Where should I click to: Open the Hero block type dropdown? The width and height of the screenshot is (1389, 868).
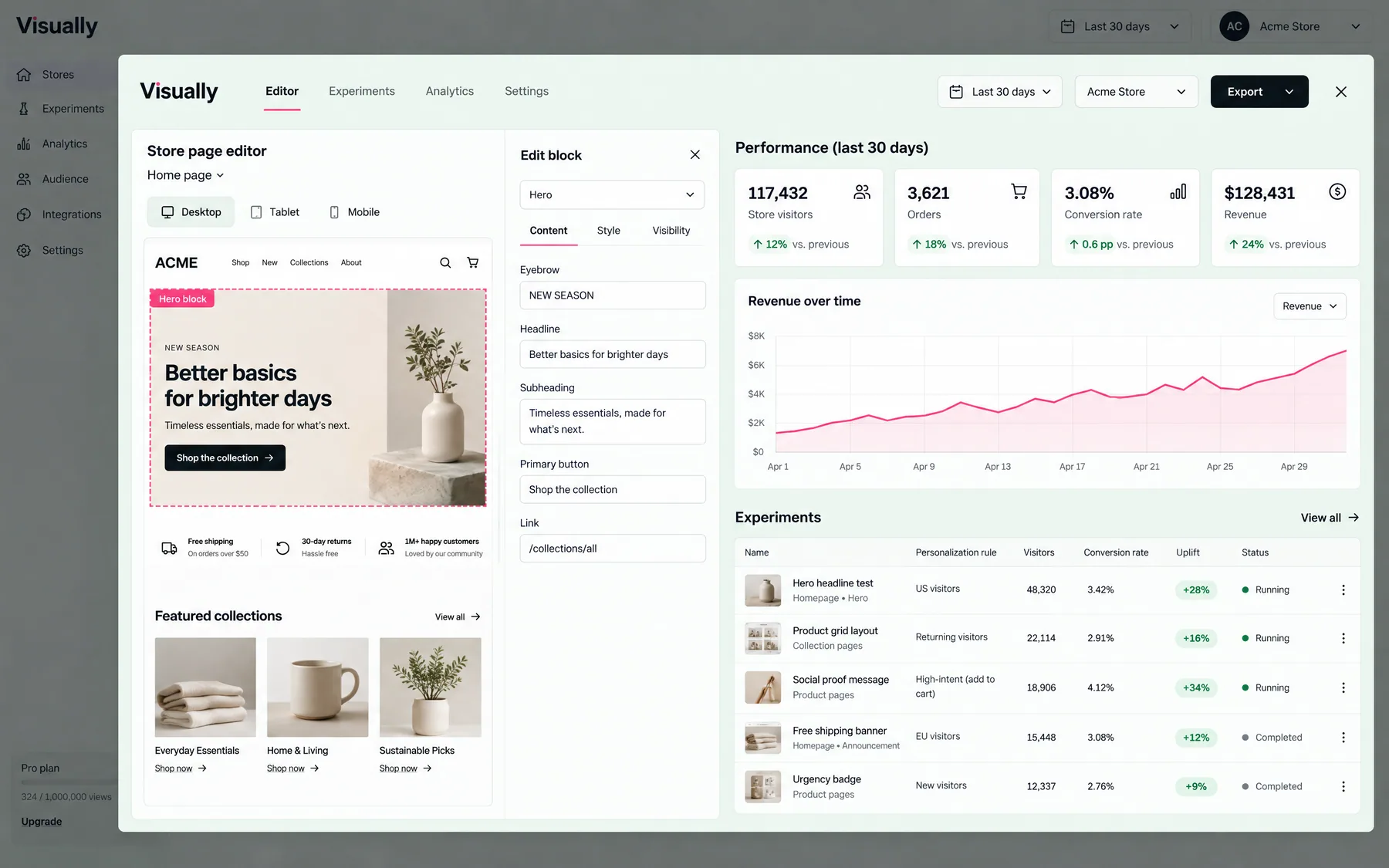coord(612,194)
